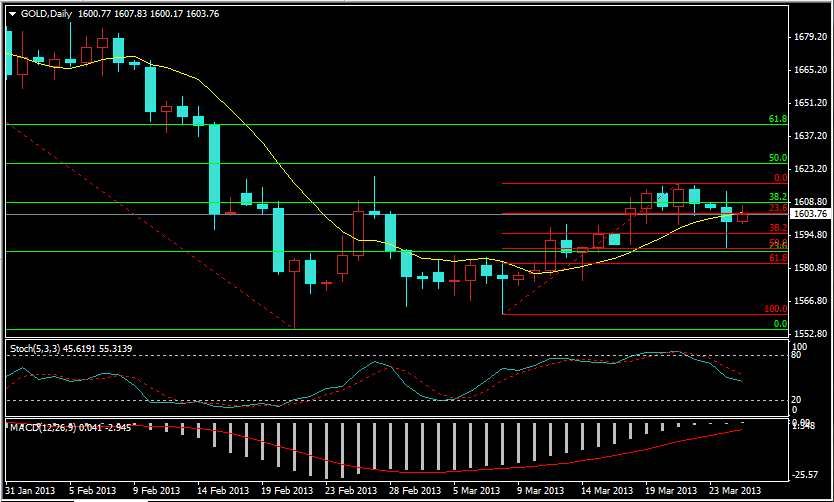834x502 pixels.
Task: Click the GOLD,Daily chart title text
Action: click(x=46, y=14)
